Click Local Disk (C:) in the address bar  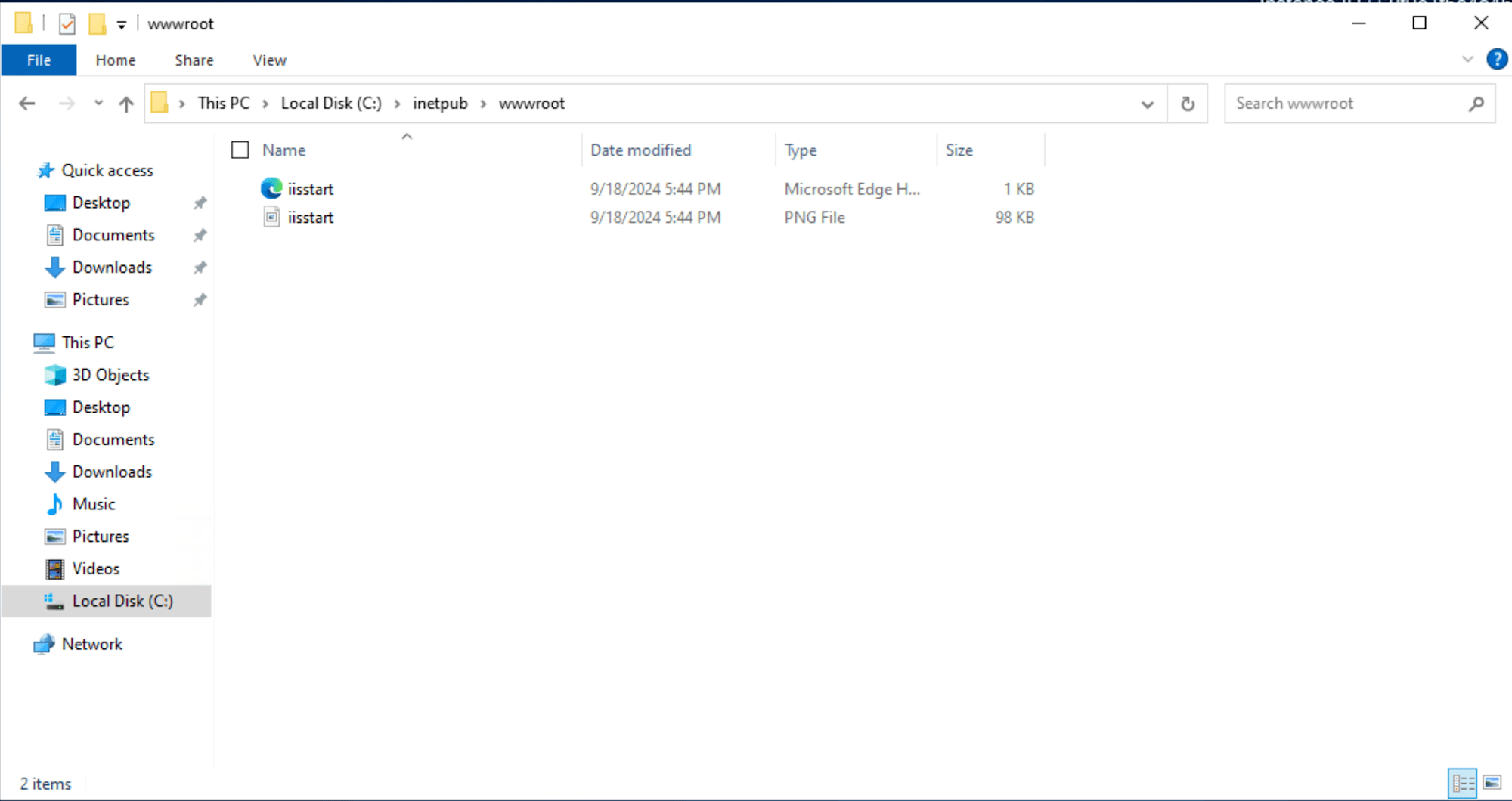pyautogui.click(x=331, y=104)
